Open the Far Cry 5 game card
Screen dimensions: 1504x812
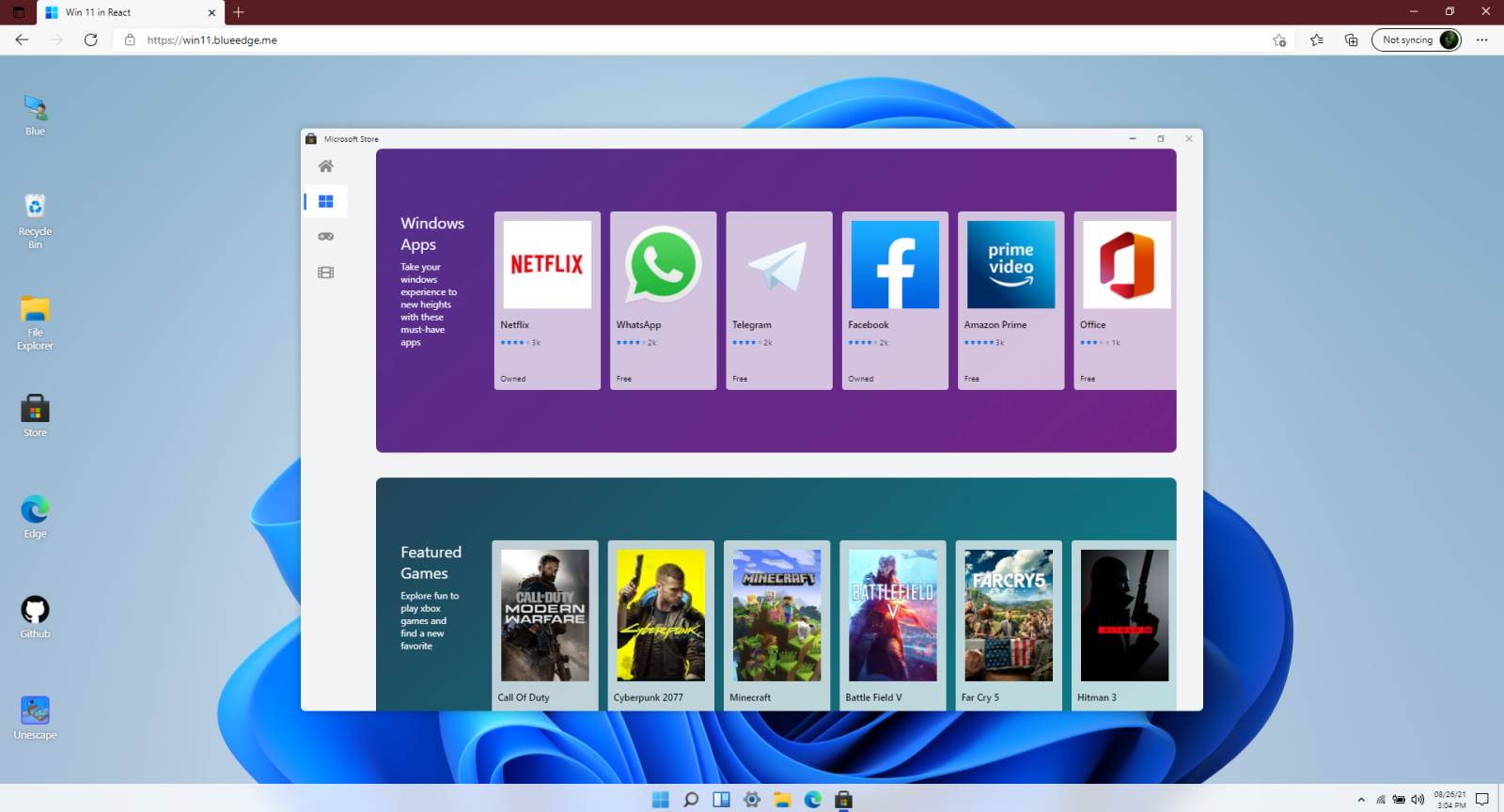1009,625
